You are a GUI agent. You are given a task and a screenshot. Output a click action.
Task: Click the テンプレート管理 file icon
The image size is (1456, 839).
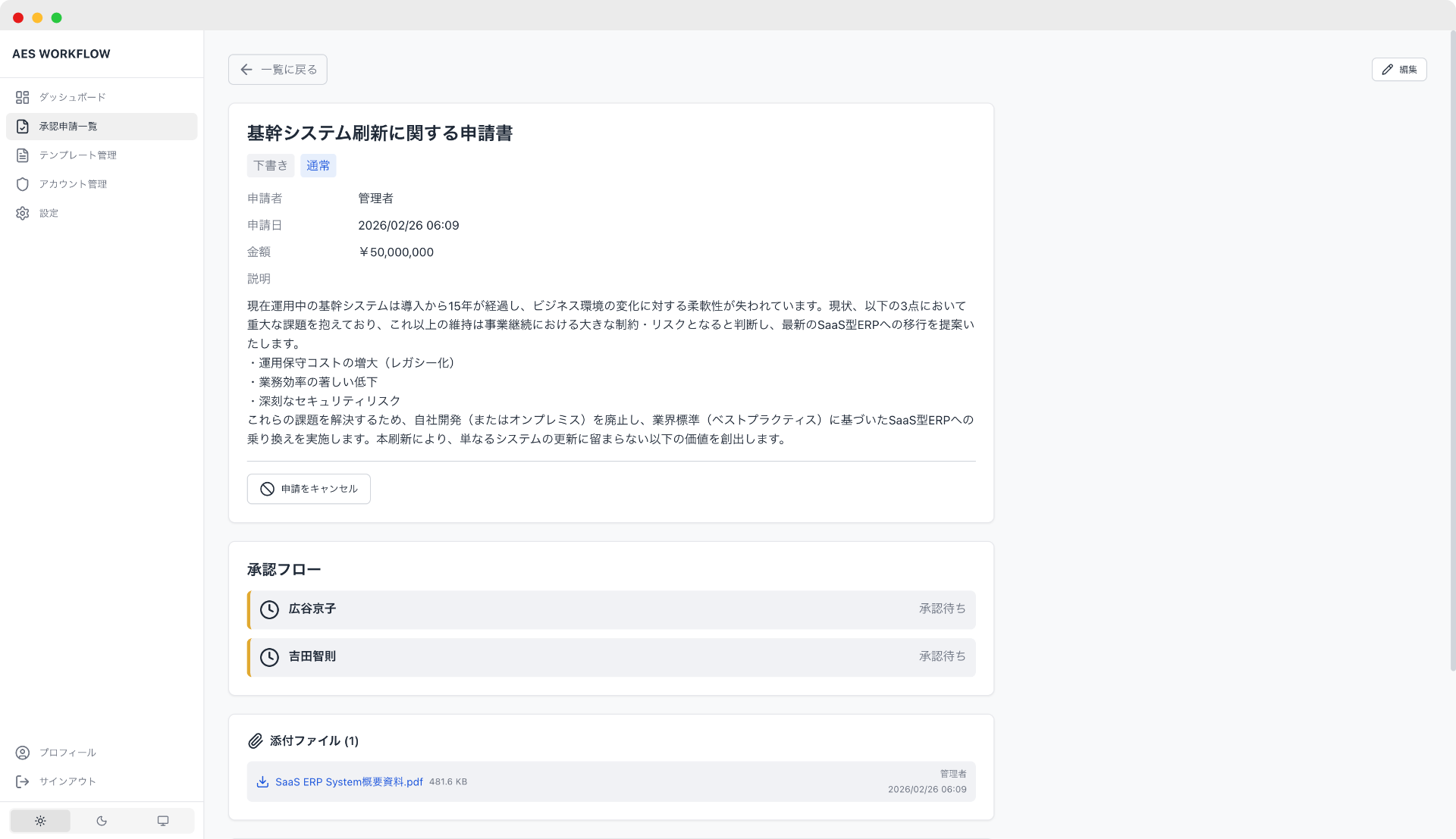(x=22, y=155)
